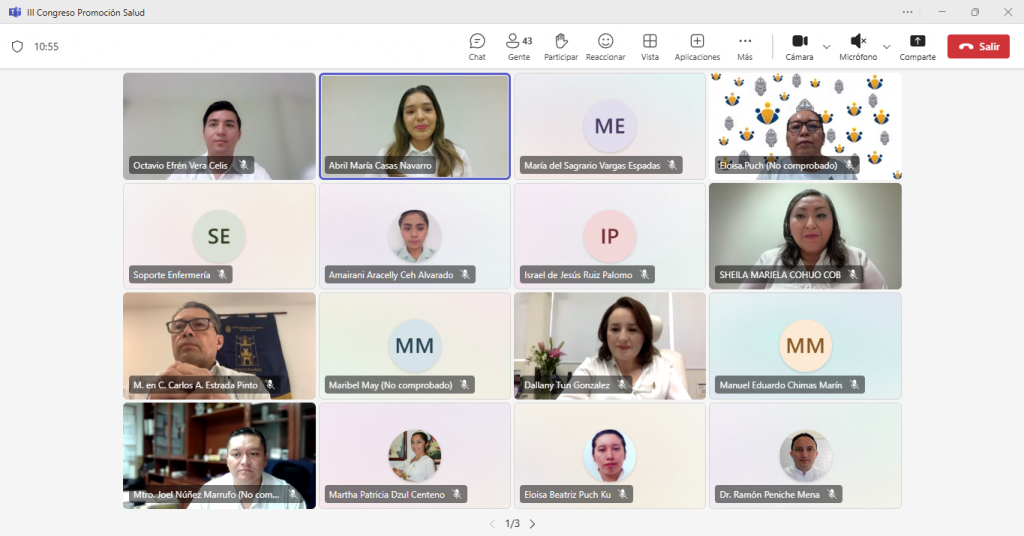Click Soporte Enfermería participant tile
The image size is (1024, 536).
(x=219, y=236)
